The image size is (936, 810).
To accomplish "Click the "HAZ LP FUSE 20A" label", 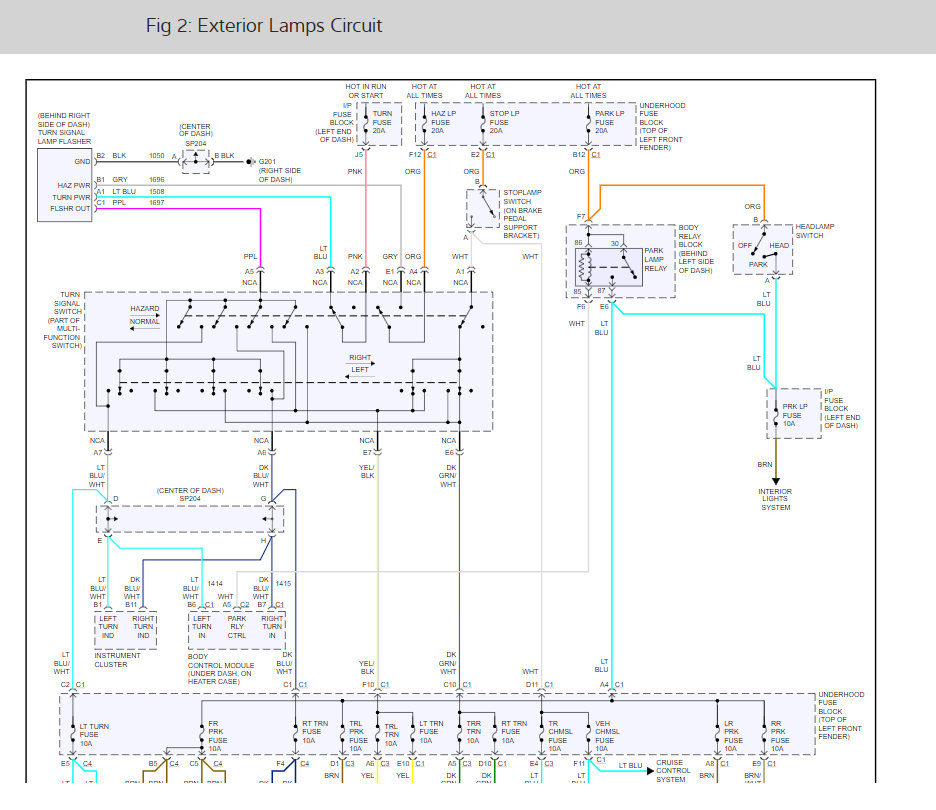I will click(x=444, y=122).
